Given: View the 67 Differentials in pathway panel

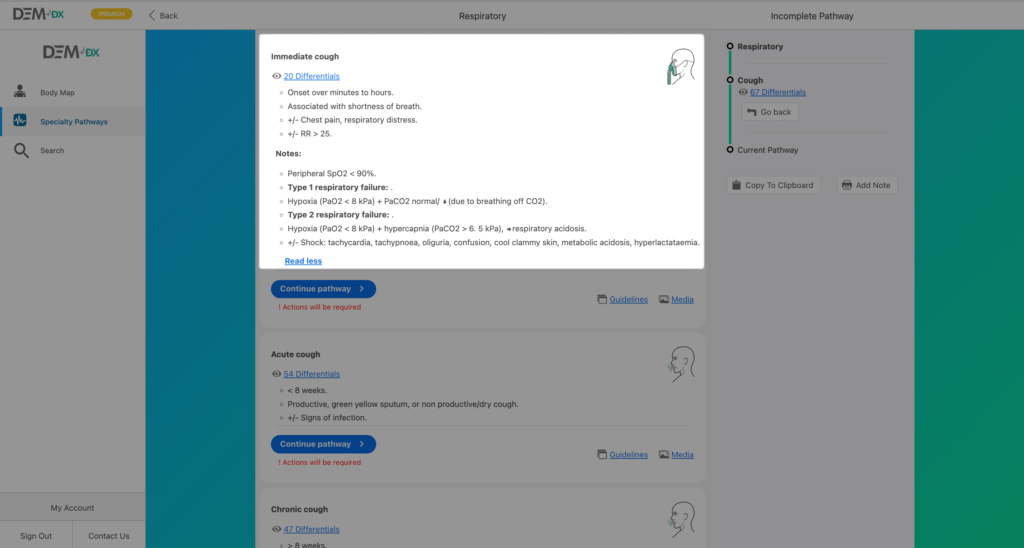Looking at the screenshot, I should [x=777, y=92].
